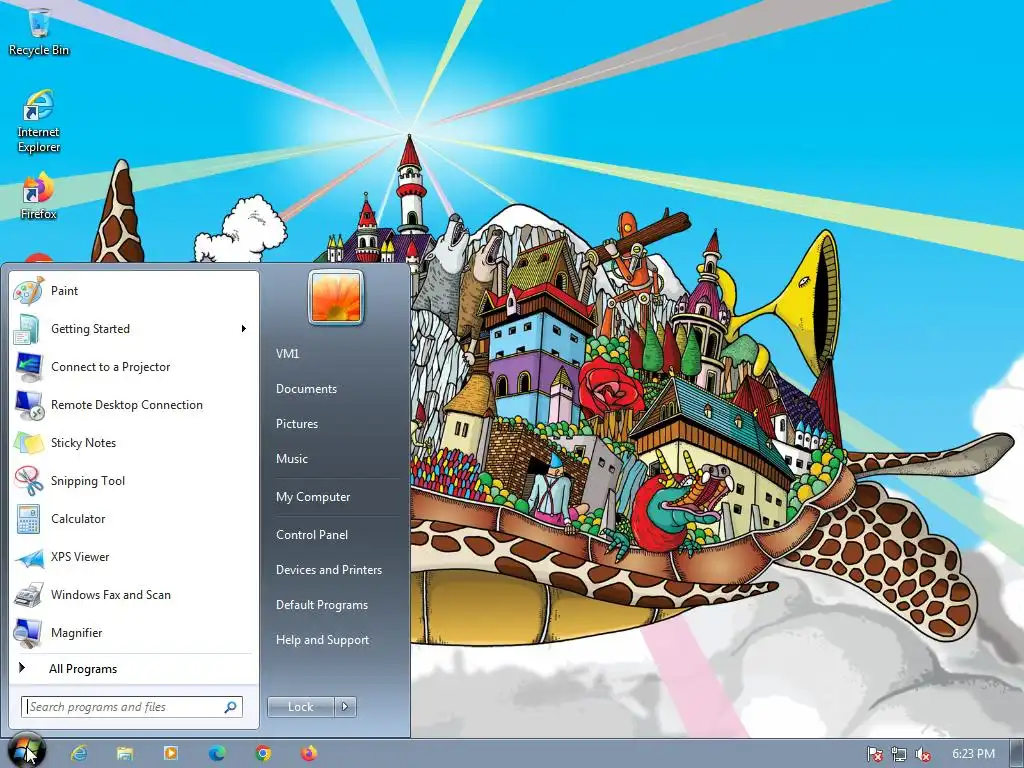Open Documents from the Start menu
The width and height of the screenshot is (1024, 768).
pos(306,389)
